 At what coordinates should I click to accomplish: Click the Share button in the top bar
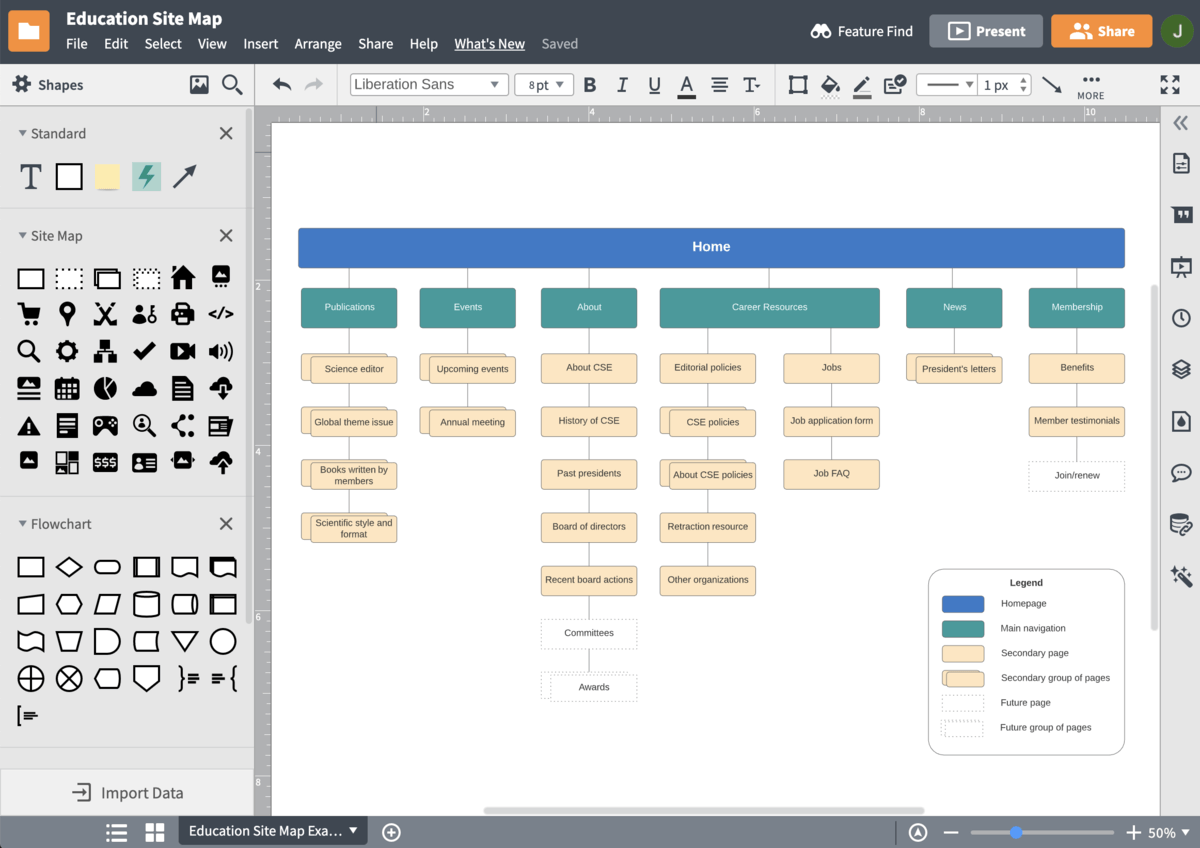[1101, 31]
